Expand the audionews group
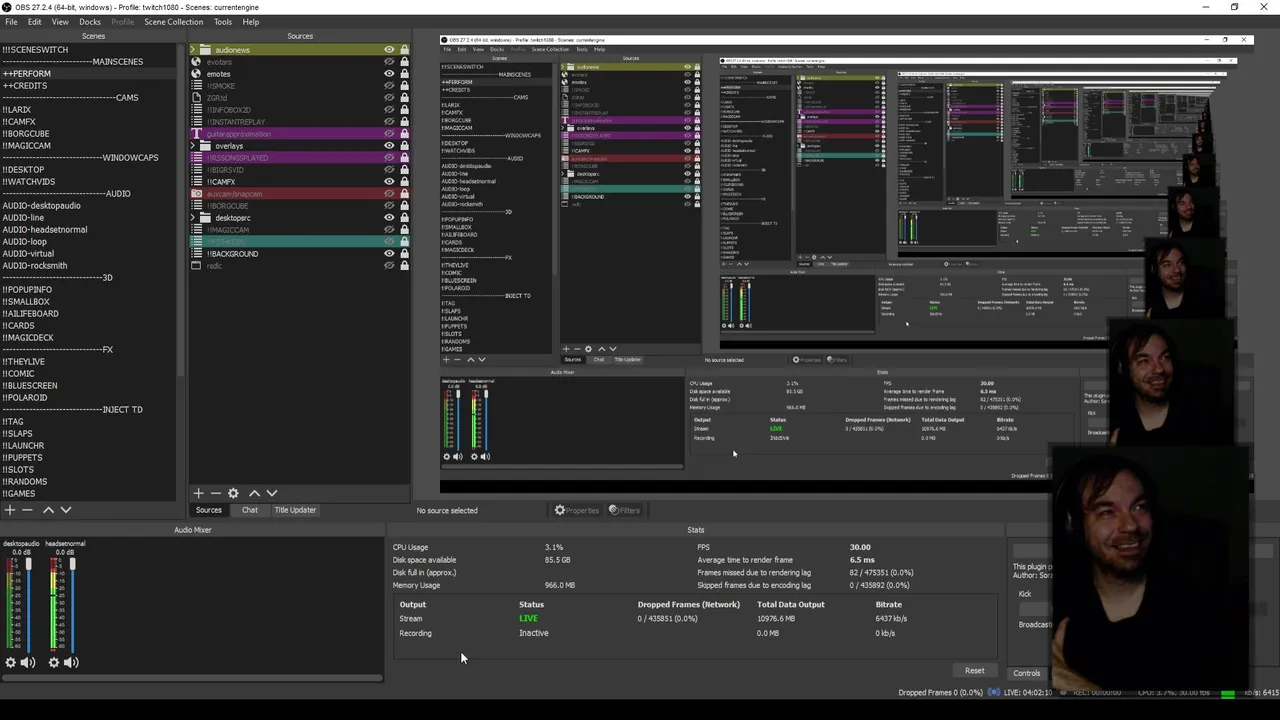 (194, 50)
